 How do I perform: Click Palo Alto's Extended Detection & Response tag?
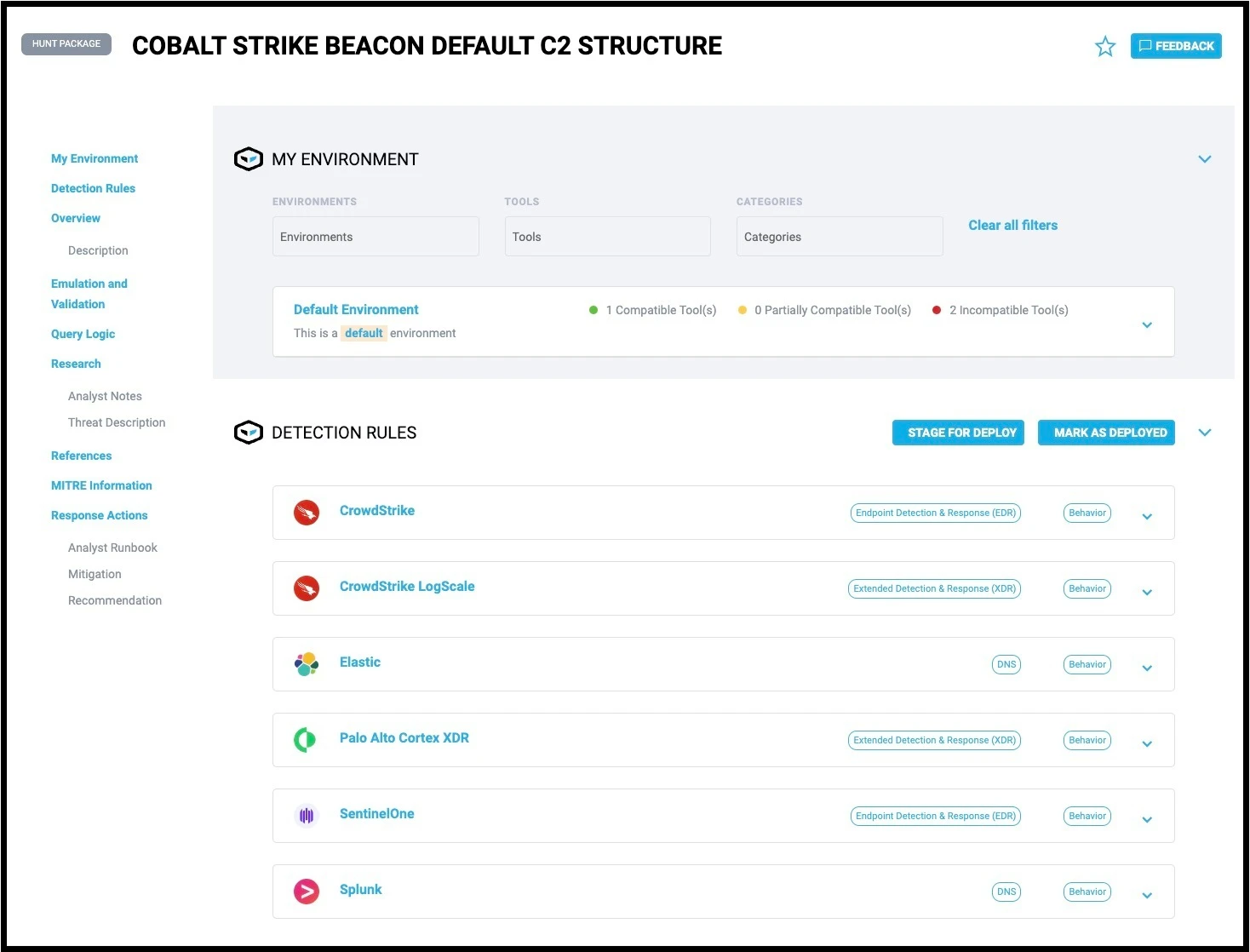[934, 740]
